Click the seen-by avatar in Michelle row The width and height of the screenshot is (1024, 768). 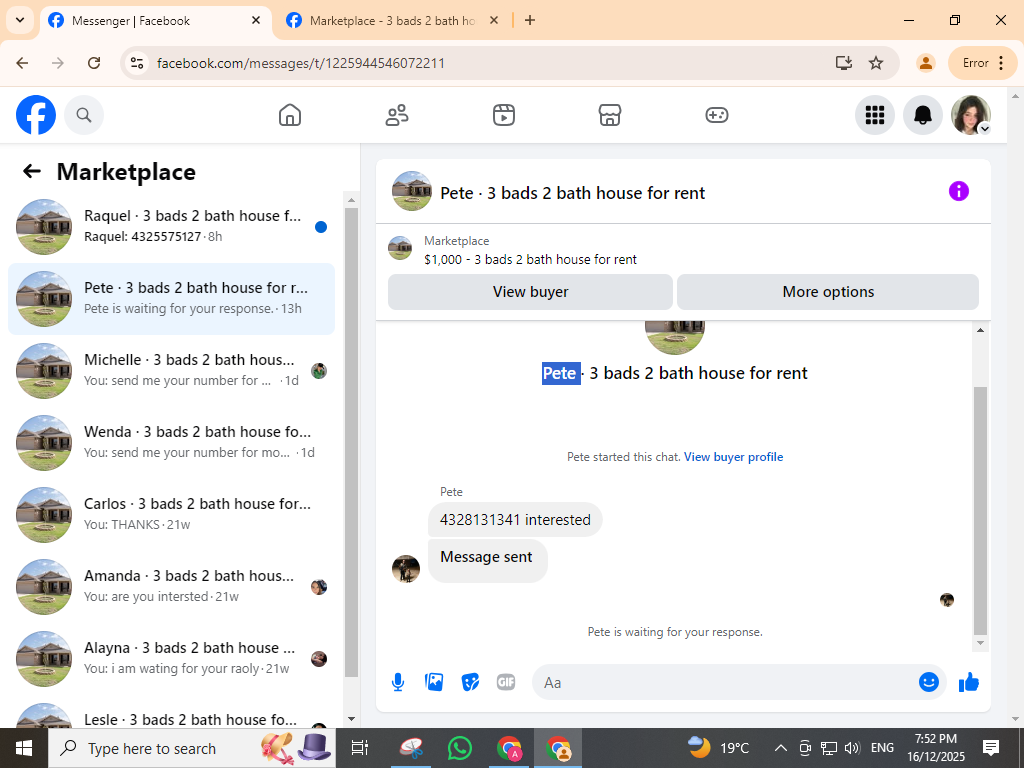click(319, 371)
